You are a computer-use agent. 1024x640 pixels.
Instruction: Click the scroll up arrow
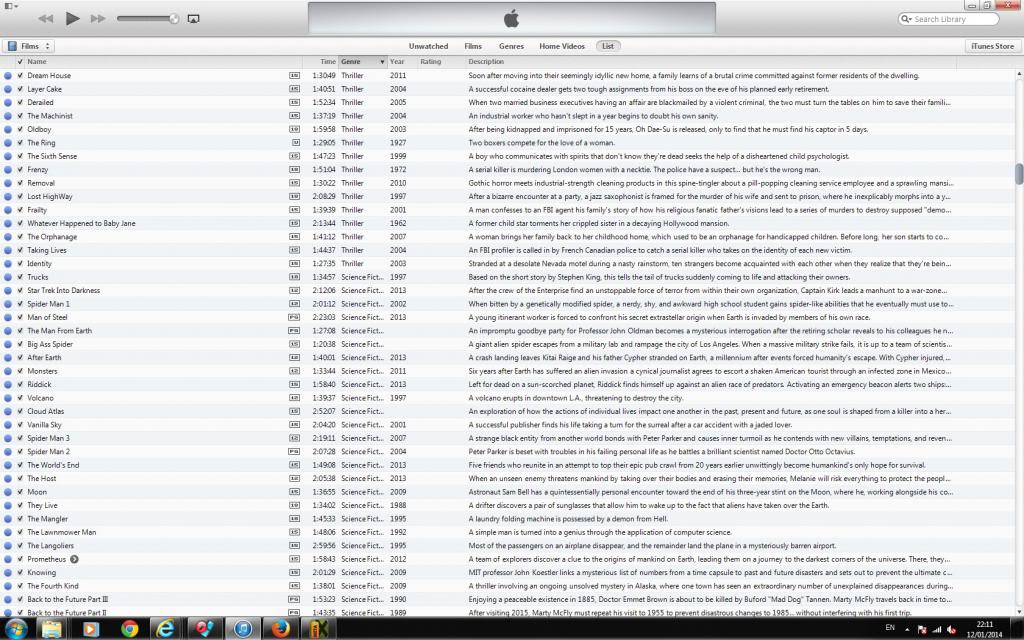pos(1019,74)
